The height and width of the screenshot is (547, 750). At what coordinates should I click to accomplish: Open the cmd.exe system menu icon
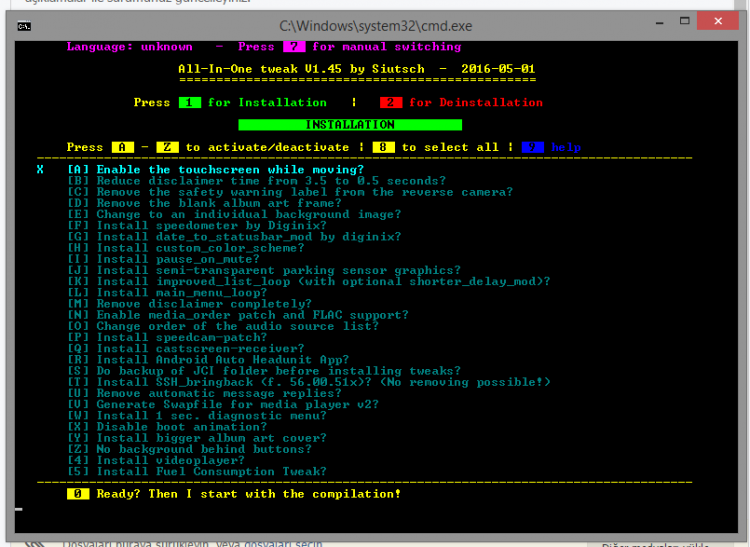tap(22, 25)
